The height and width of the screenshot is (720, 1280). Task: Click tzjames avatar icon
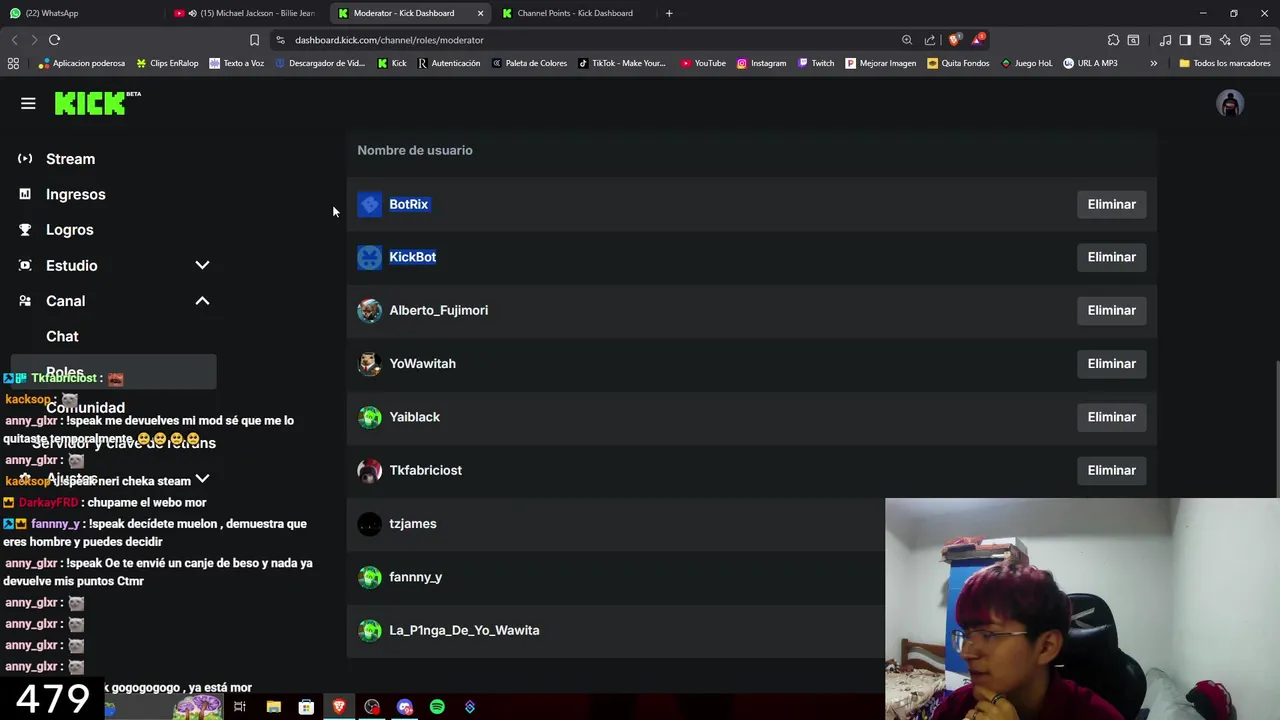coord(370,524)
